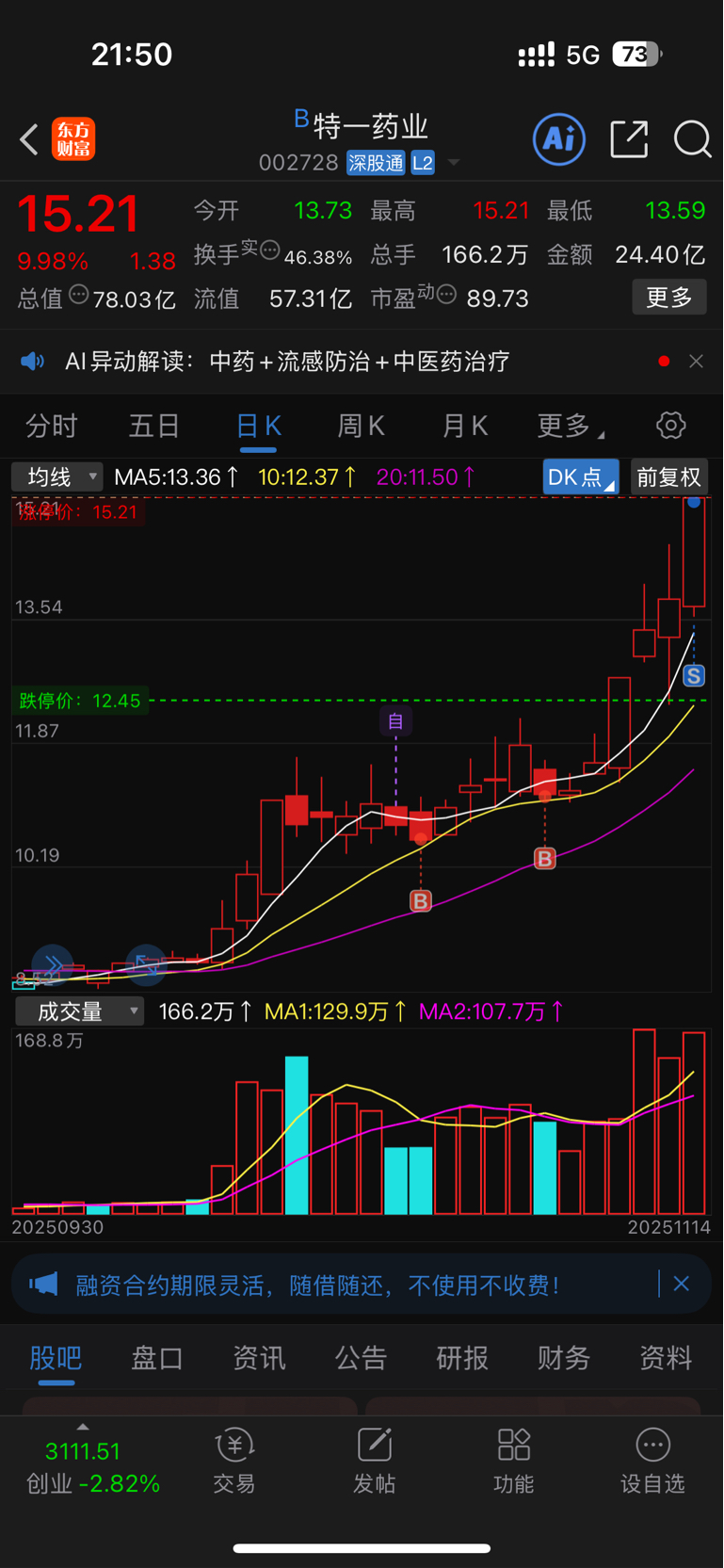Switch to the 公告 tab
This screenshot has width=724, height=1568.
361,1358
